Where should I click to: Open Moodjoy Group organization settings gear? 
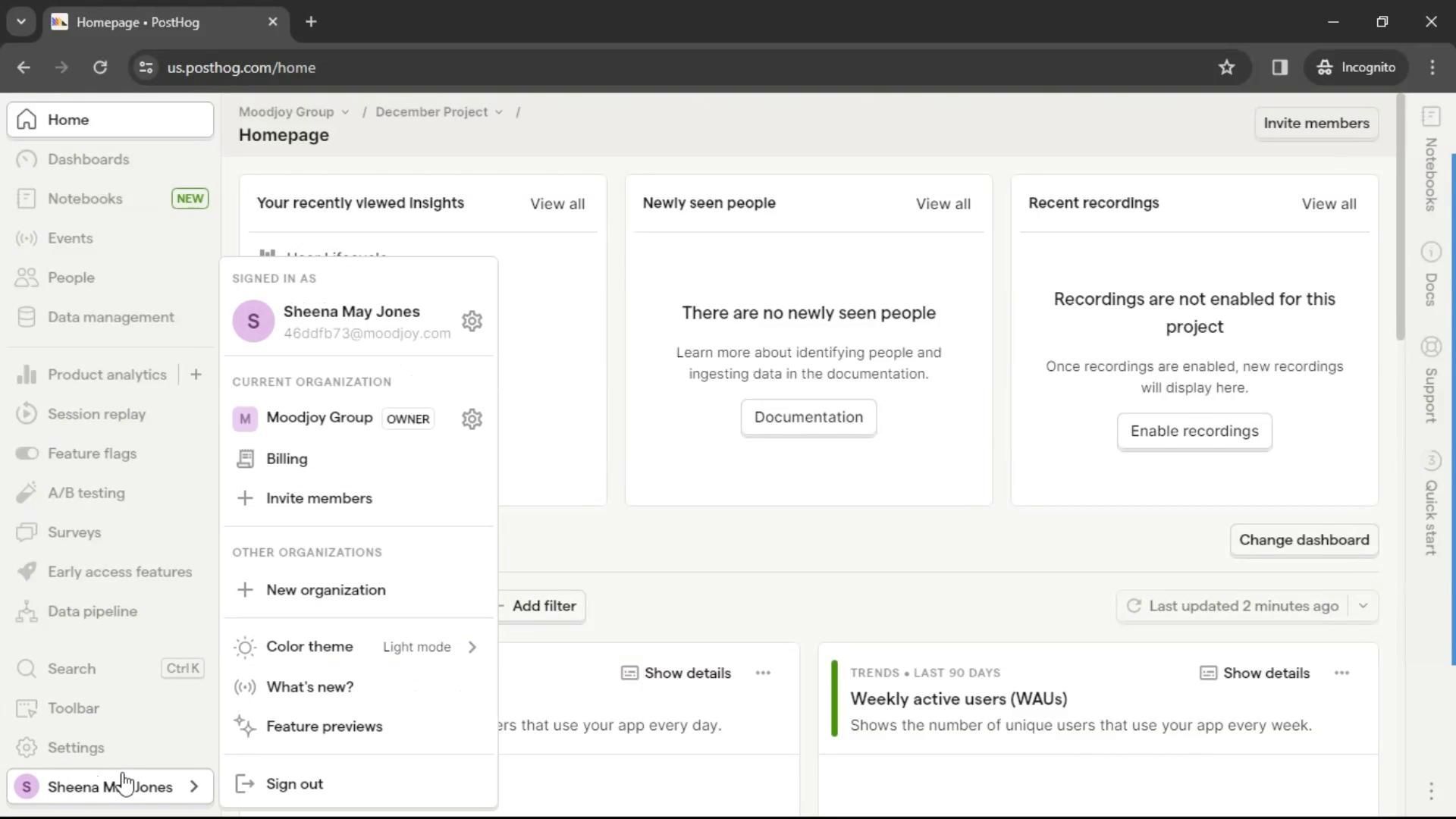472,419
